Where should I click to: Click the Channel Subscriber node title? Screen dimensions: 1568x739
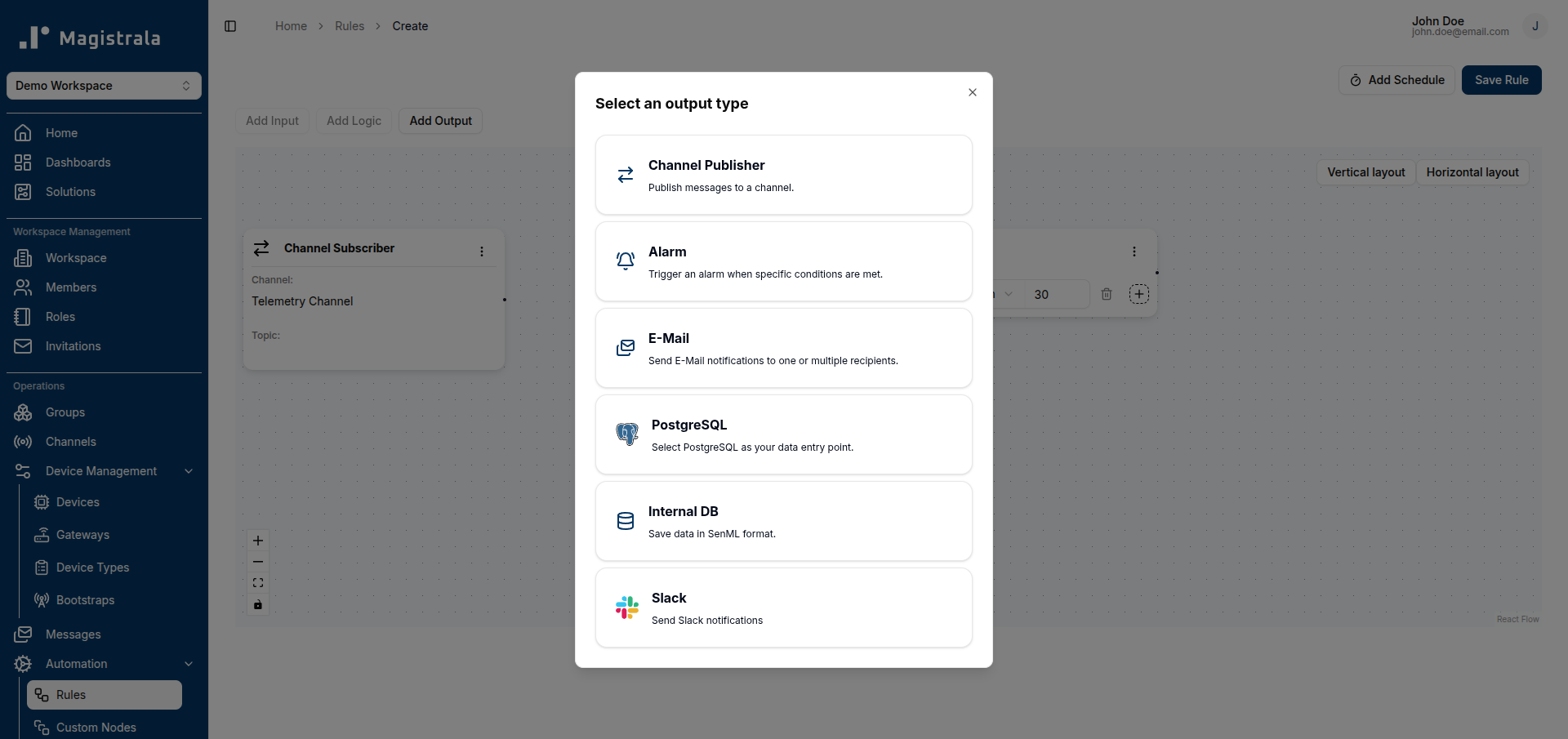point(339,248)
